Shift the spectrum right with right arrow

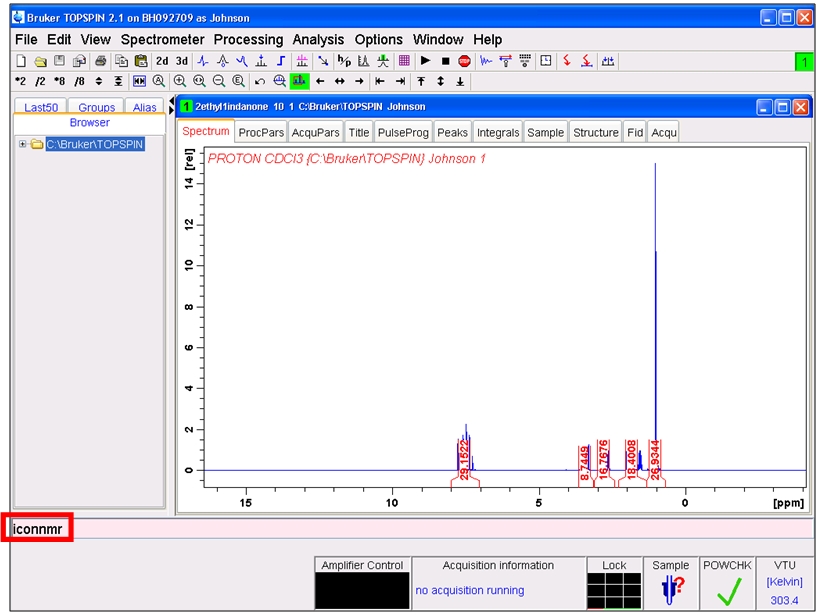(x=359, y=81)
